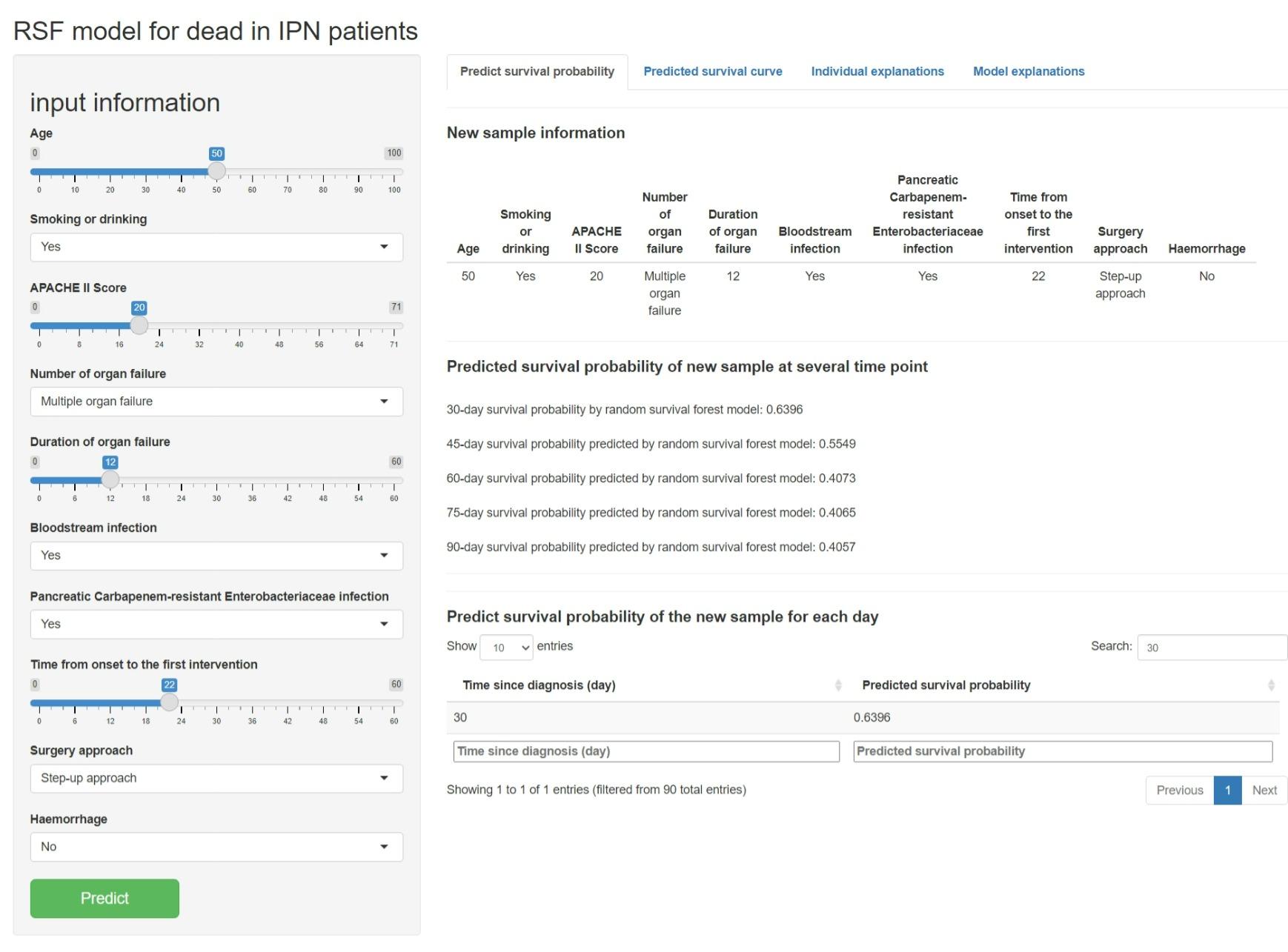The width and height of the screenshot is (1288, 952).
Task: Select the Predict survival probability tab
Action: click(x=537, y=72)
